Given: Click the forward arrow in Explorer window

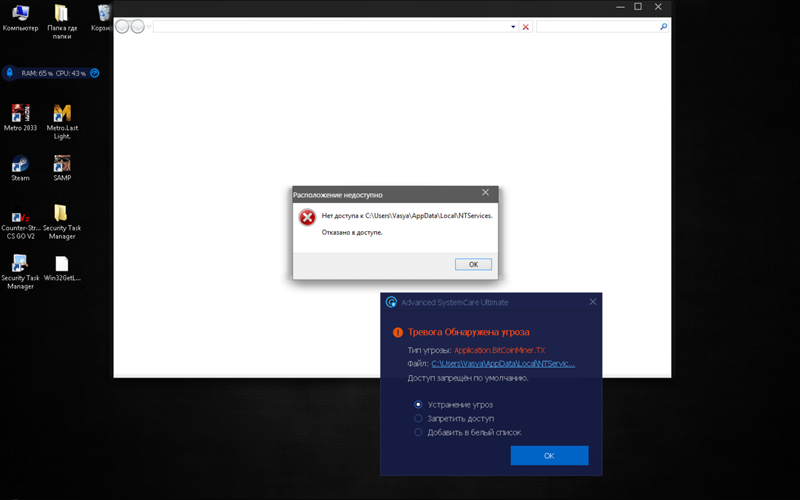Looking at the screenshot, I should (x=137, y=26).
